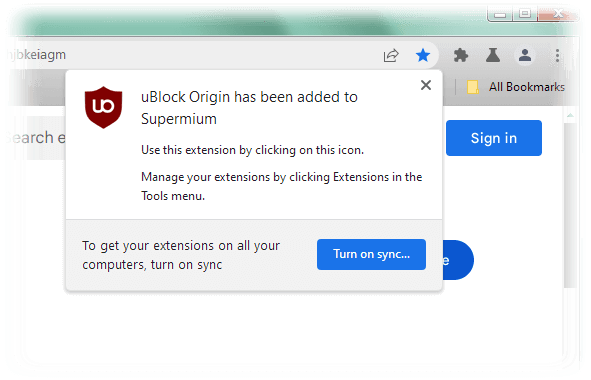Click the address bar URL text

(x=37, y=55)
